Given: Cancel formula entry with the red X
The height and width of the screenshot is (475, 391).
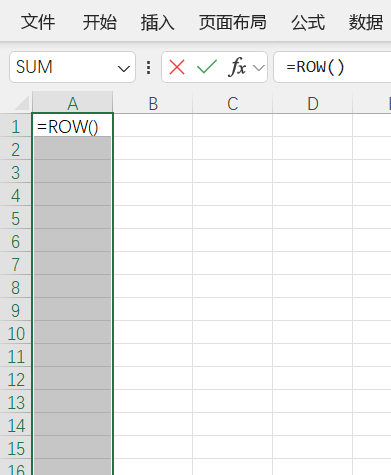Looking at the screenshot, I should click(177, 67).
